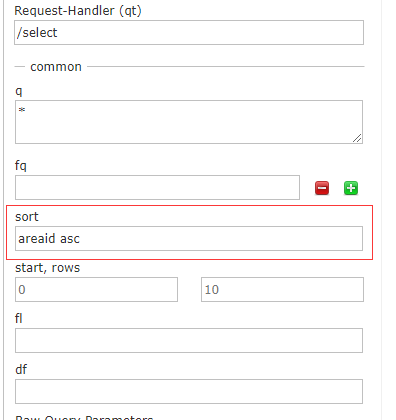This screenshot has width=396, height=420.
Task: Click the start field showing 0
Action: click(96, 289)
